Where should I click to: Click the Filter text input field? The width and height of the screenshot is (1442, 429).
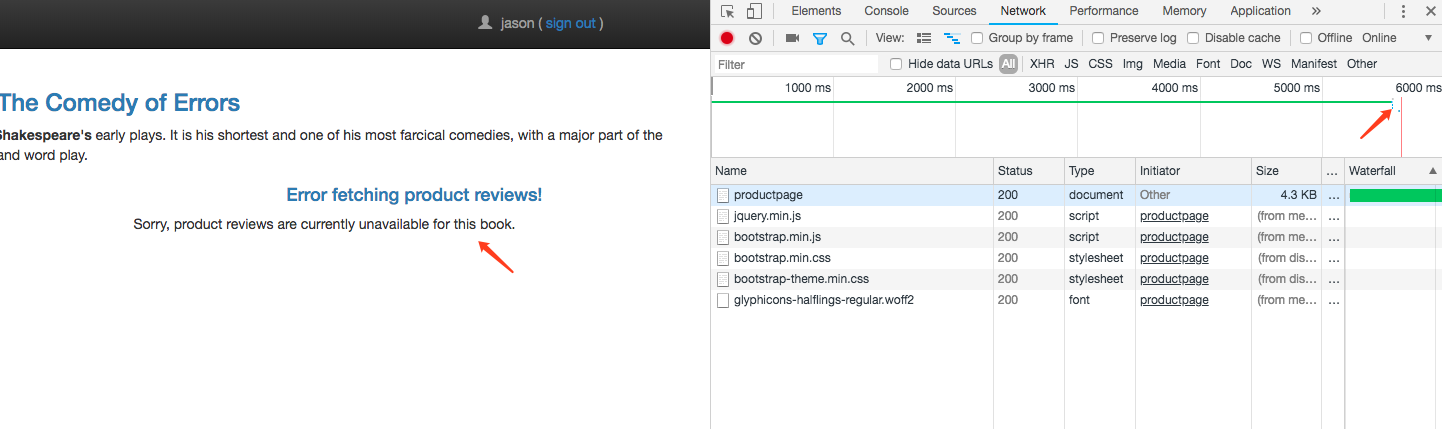[x=796, y=64]
